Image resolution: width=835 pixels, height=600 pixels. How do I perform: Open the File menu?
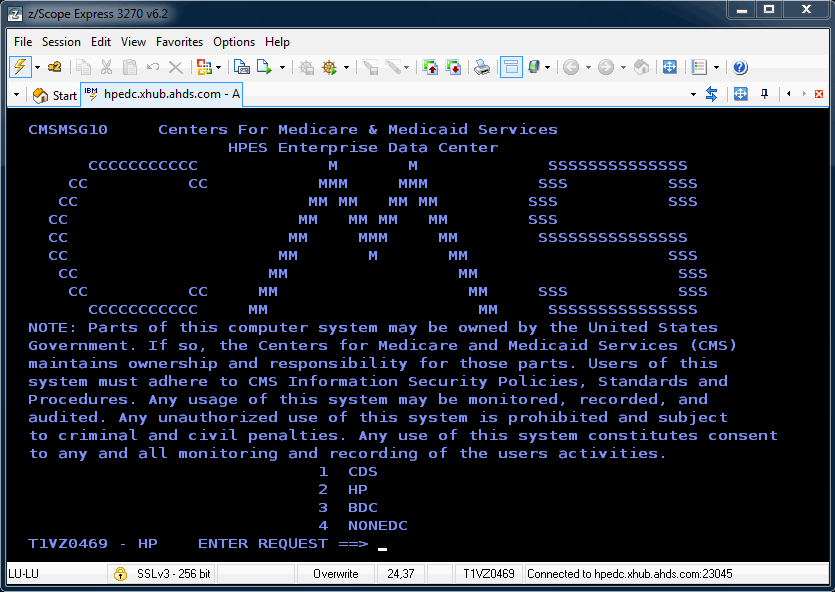[x=23, y=42]
